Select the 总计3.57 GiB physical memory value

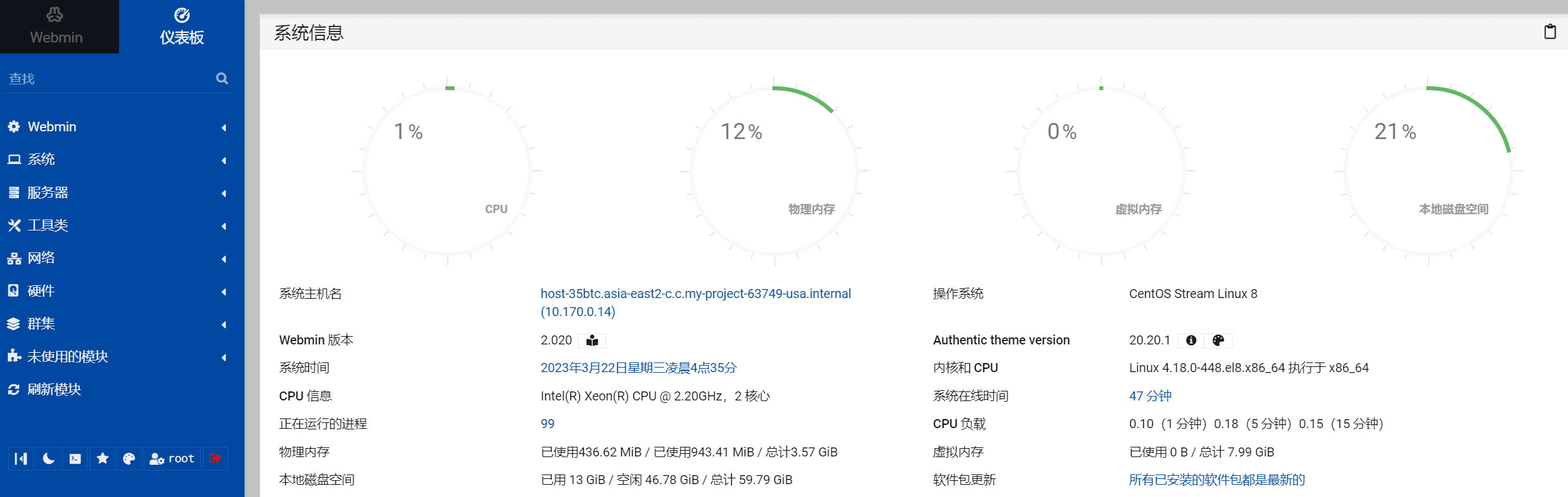[x=802, y=452]
